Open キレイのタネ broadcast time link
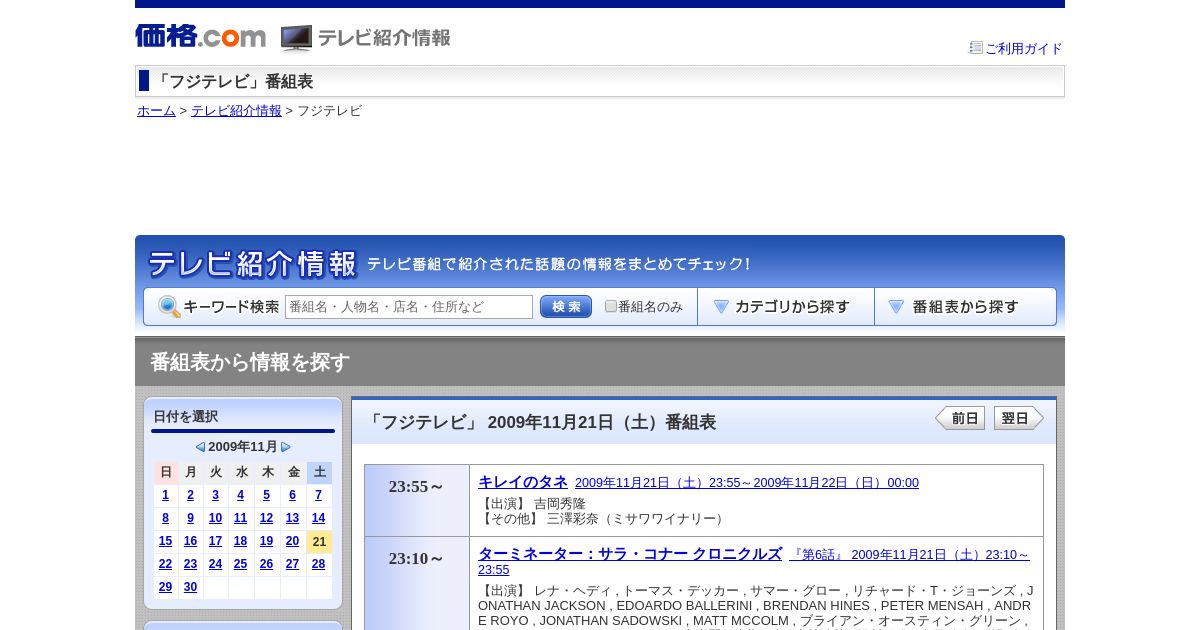The image size is (1200, 630). click(x=747, y=483)
